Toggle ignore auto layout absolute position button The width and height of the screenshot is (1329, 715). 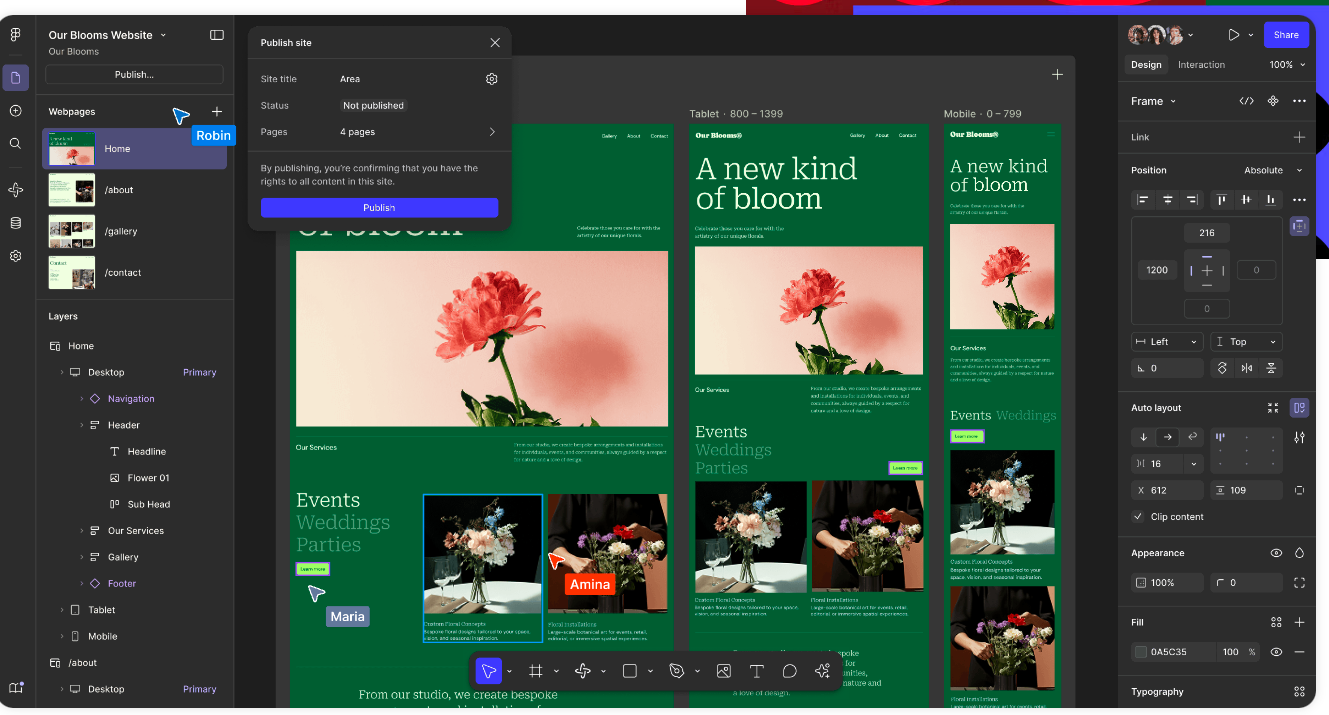tap(1299, 226)
